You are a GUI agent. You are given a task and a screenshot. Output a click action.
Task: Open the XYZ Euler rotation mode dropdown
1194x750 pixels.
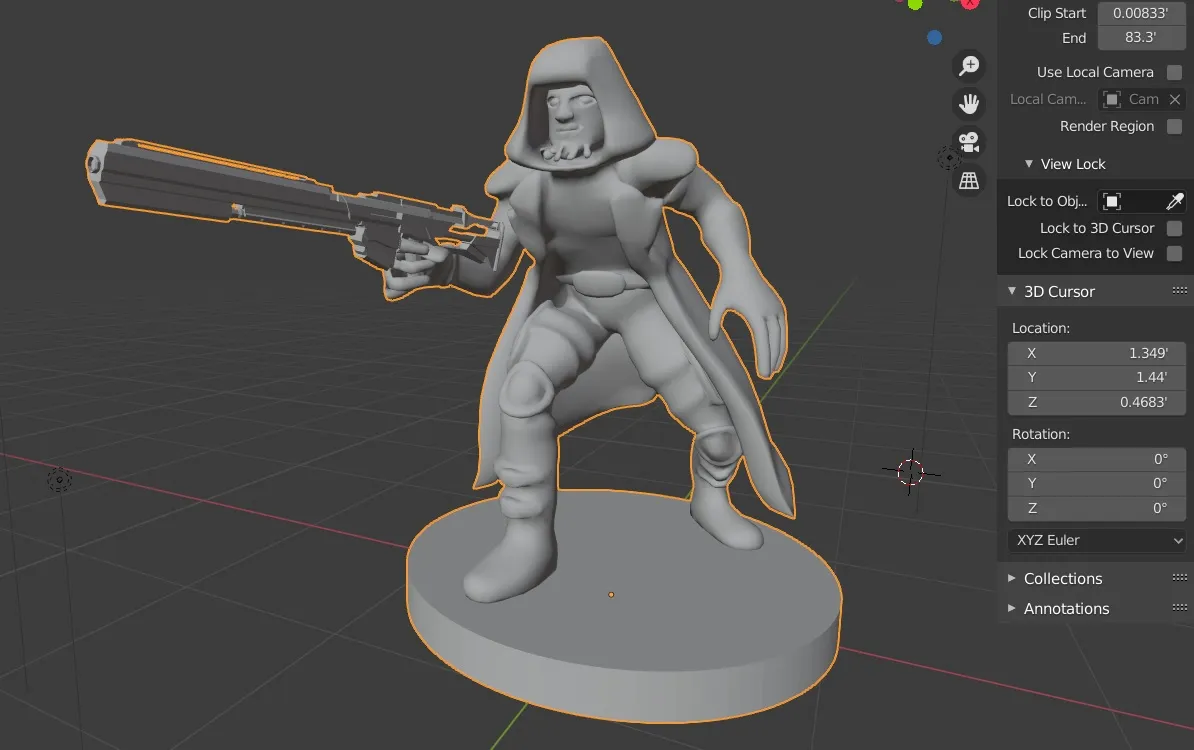point(1097,540)
